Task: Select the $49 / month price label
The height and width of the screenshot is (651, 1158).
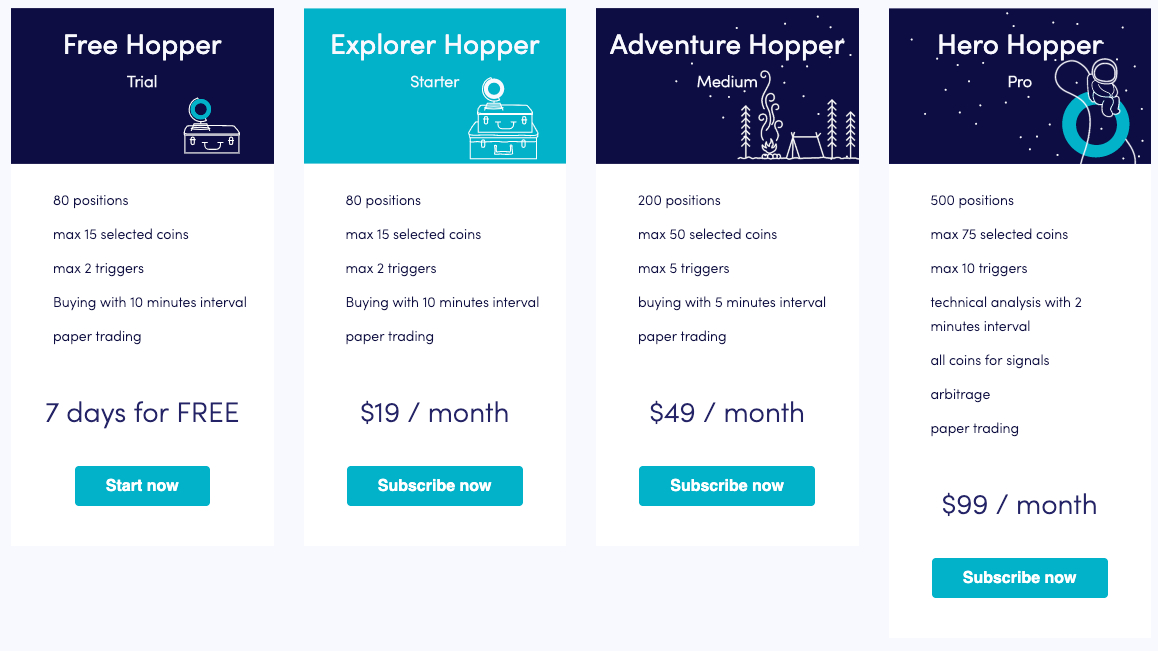Action: click(727, 413)
